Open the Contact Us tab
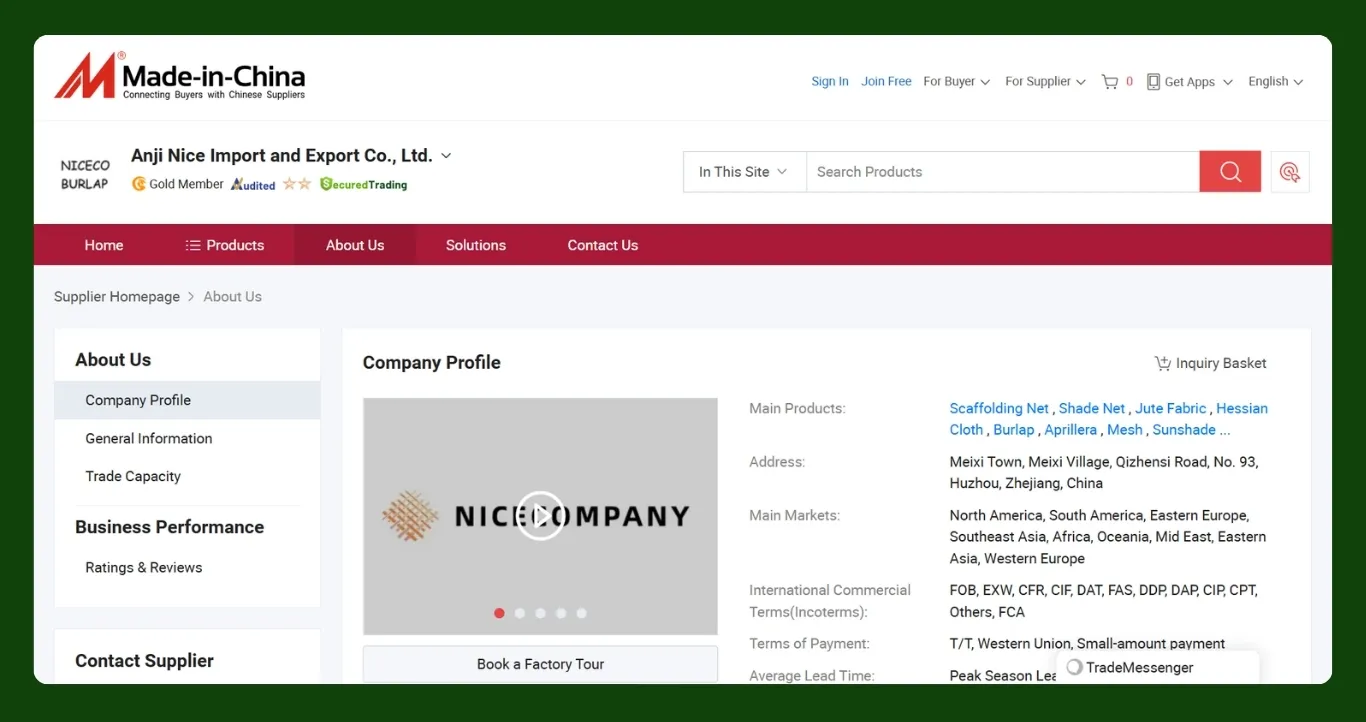This screenshot has height=722, width=1366. [603, 245]
